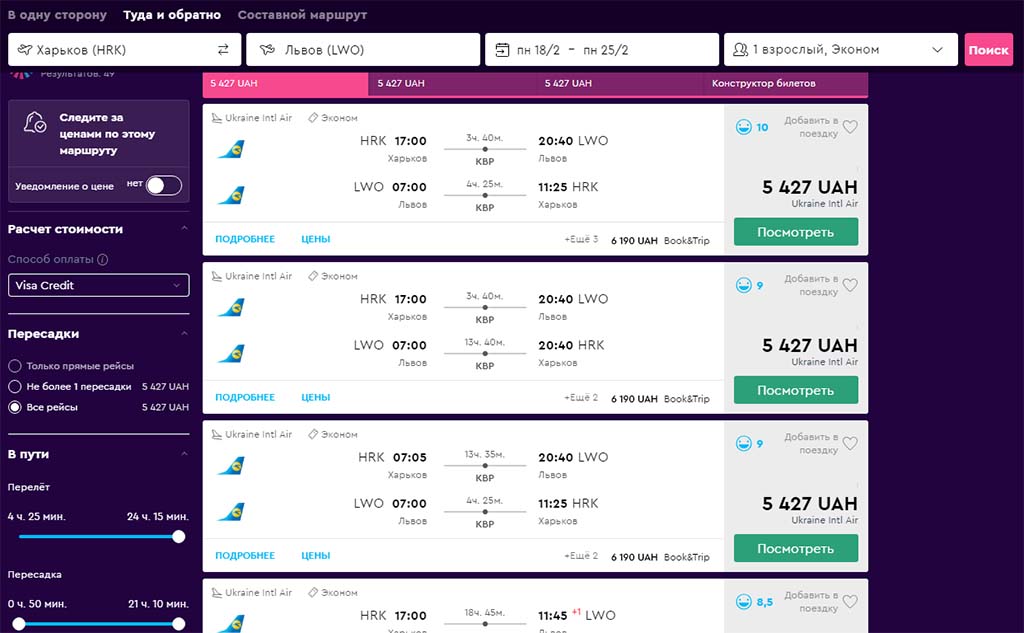Click Подробнее link on first flight card

[244, 239]
